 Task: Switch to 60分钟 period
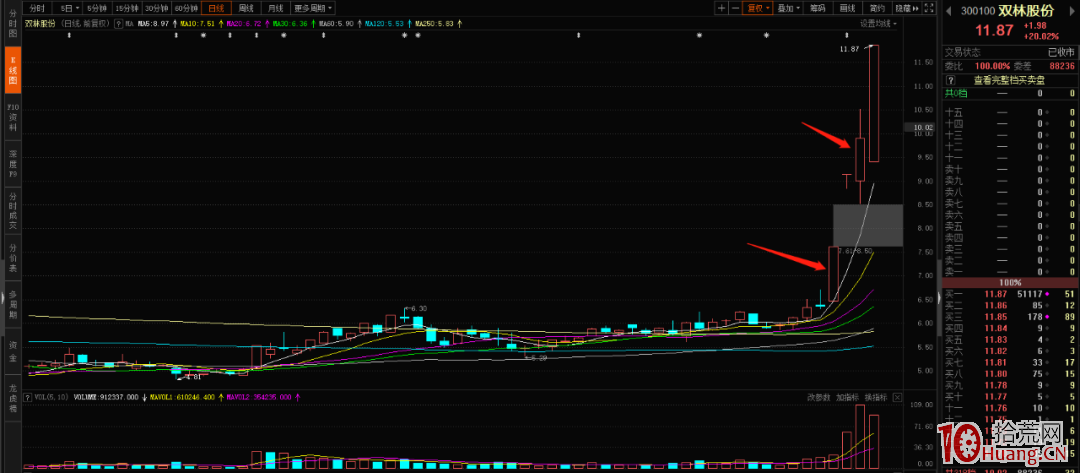[x=185, y=8]
